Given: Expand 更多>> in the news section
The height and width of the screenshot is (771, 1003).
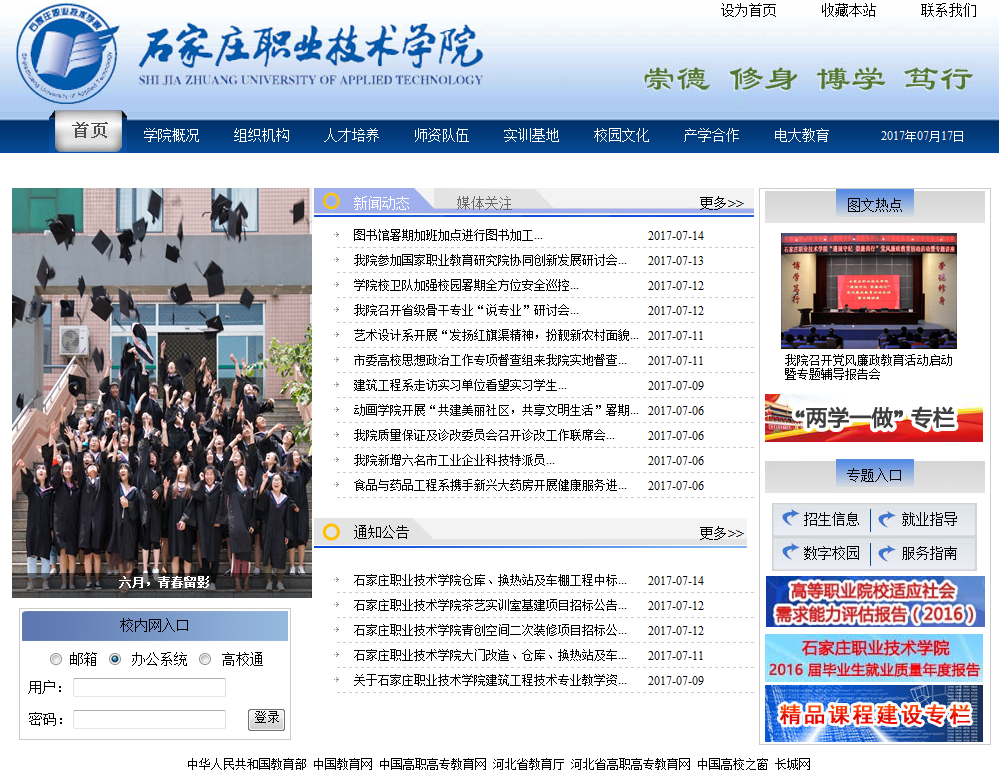Looking at the screenshot, I should pos(721,203).
